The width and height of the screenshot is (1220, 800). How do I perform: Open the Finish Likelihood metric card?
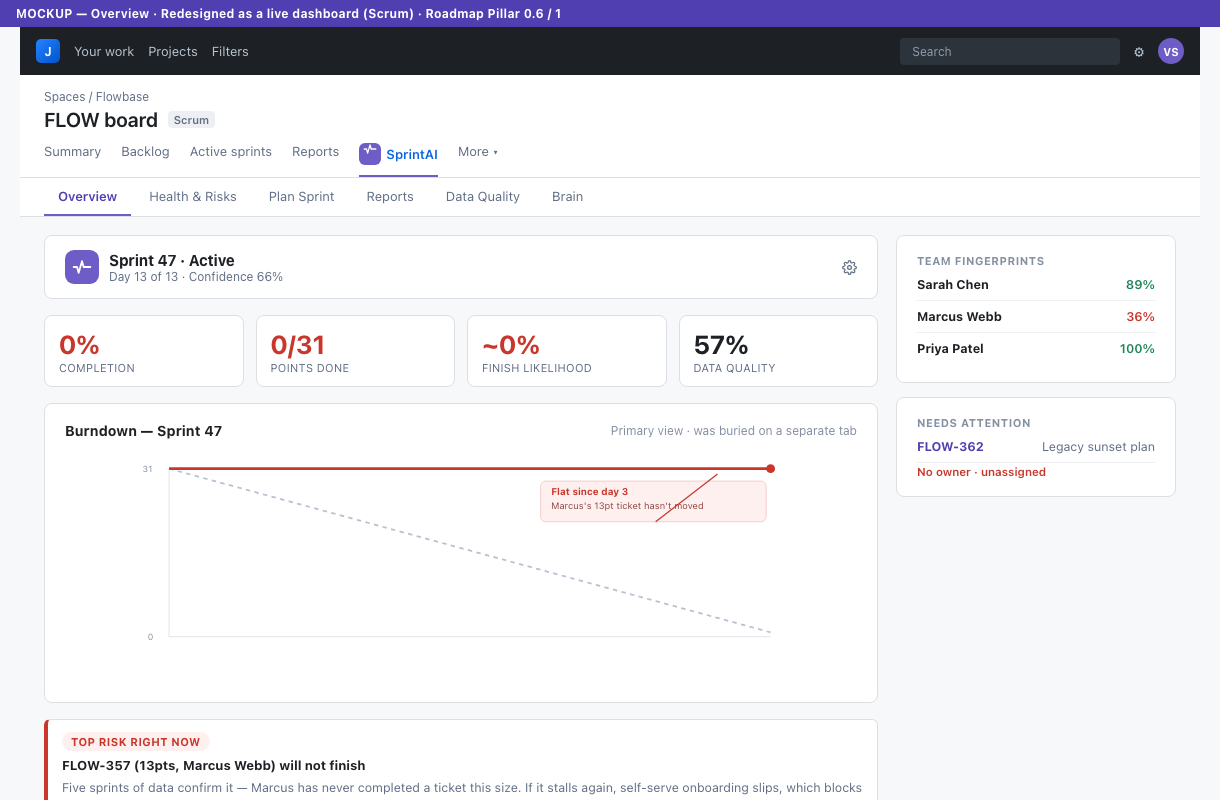coord(567,351)
